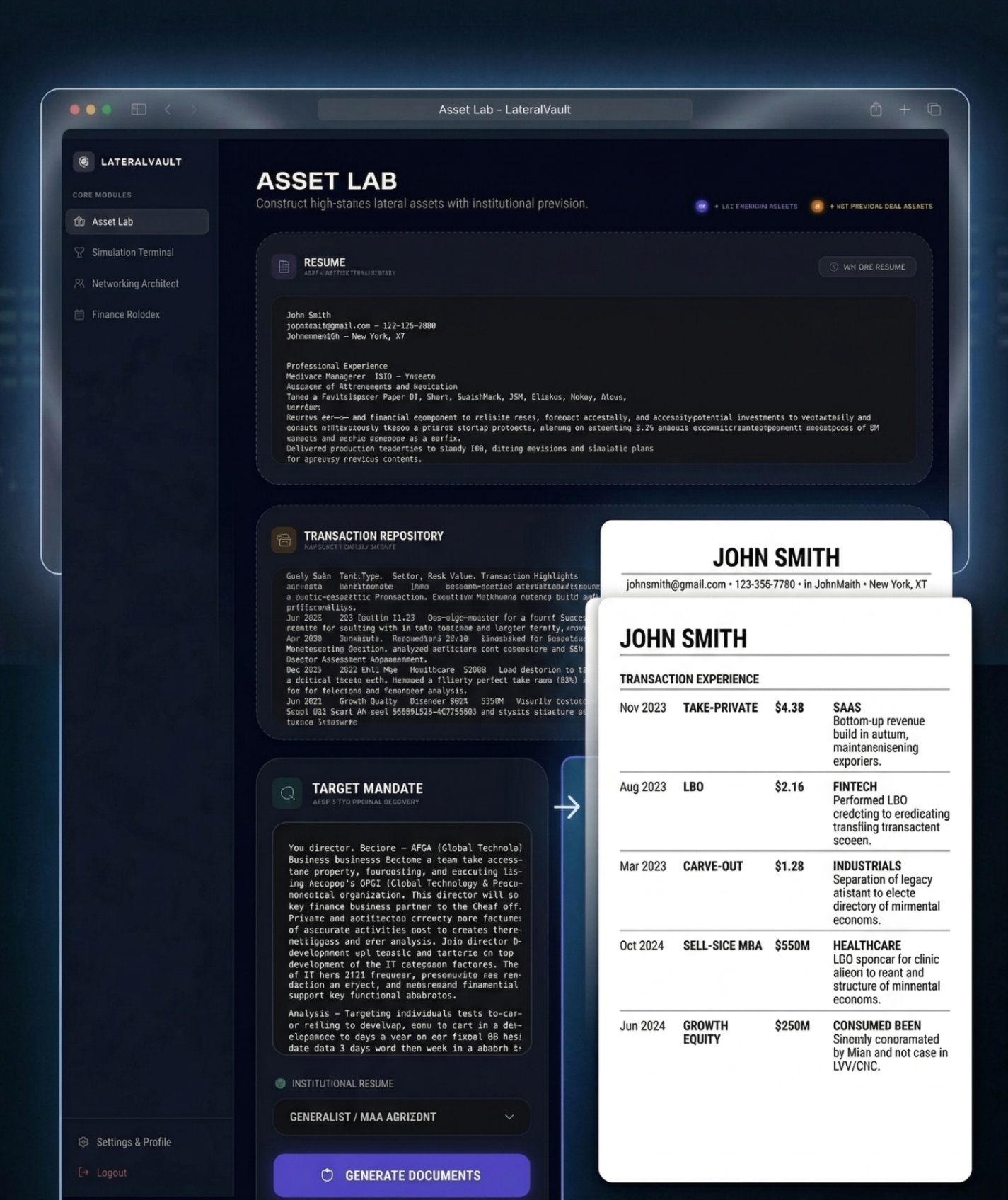Click the purple legend badge in header
Viewport: 1008px width, 1200px height.
[x=701, y=207]
